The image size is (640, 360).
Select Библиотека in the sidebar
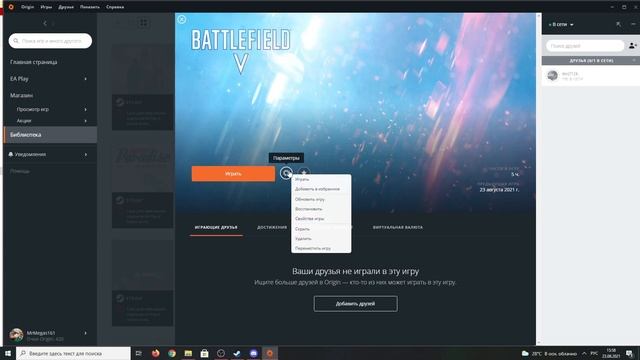[x=50, y=135]
